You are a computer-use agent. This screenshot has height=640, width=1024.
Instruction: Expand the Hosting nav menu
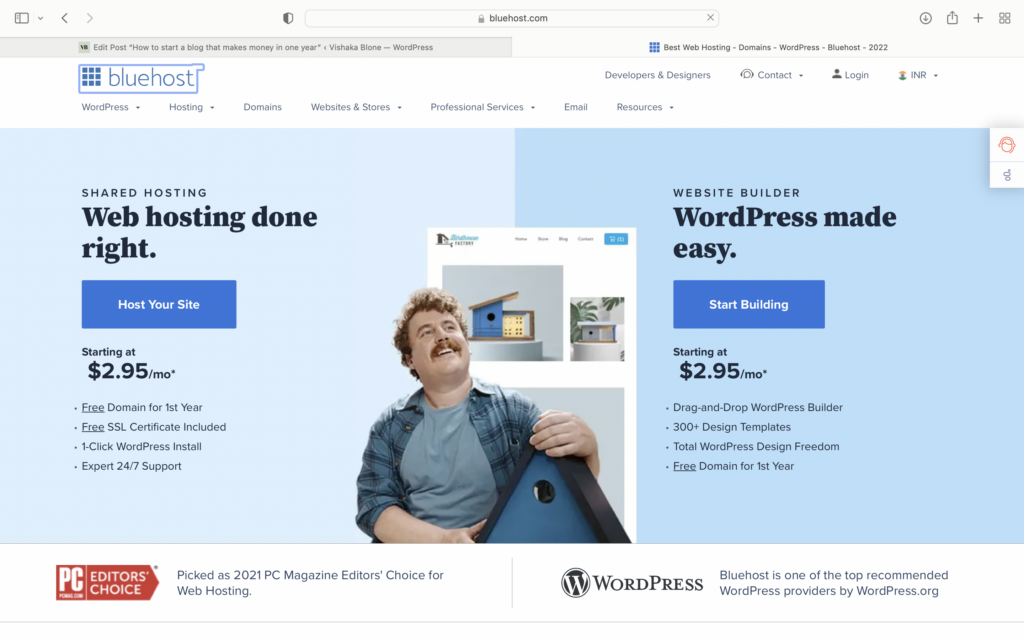pos(191,107)
